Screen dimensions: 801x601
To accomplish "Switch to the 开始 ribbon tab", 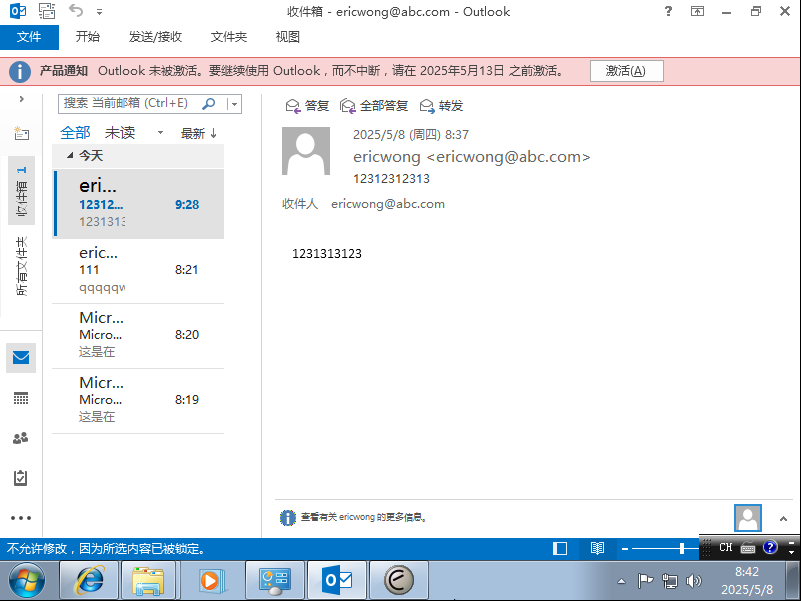I will [x=87, y=37].
